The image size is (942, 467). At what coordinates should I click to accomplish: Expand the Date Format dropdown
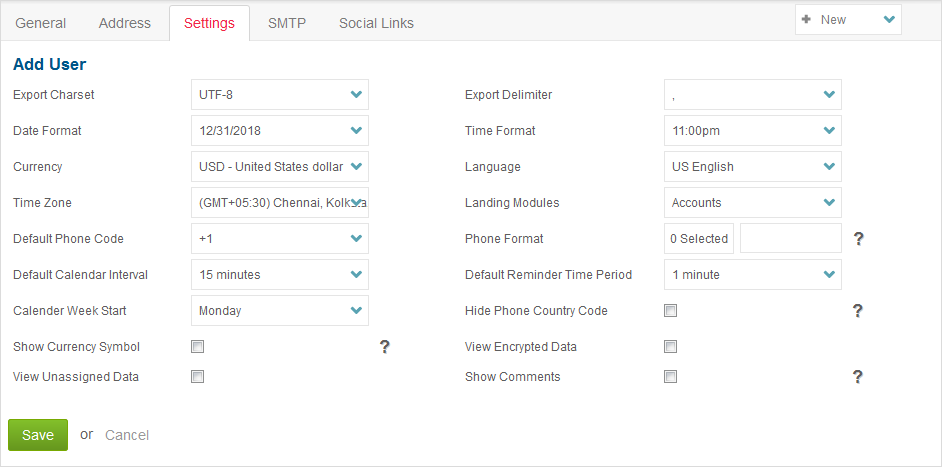click(x=280, y=130)
